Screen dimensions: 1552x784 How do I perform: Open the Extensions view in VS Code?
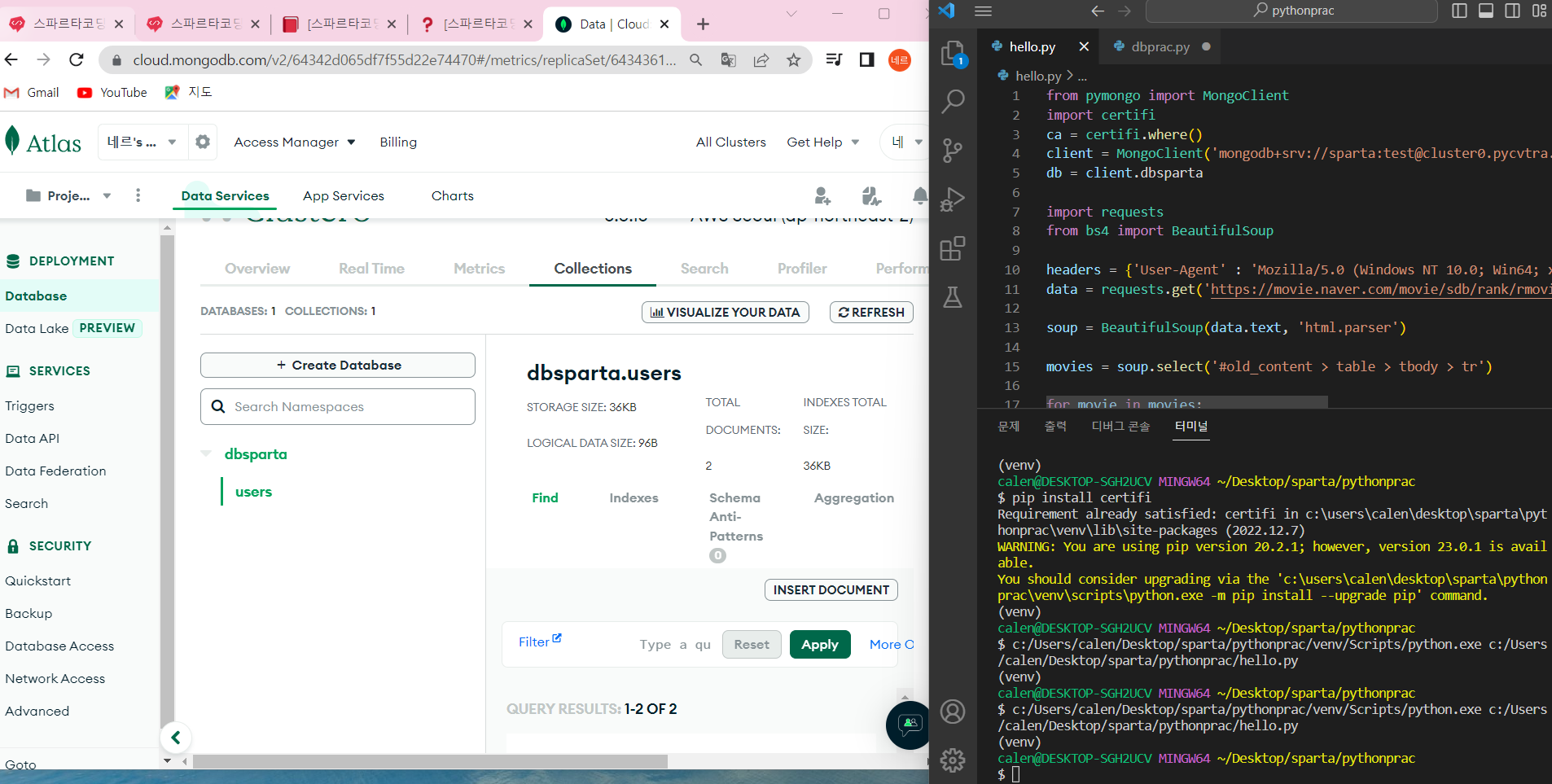coord(952,248)
